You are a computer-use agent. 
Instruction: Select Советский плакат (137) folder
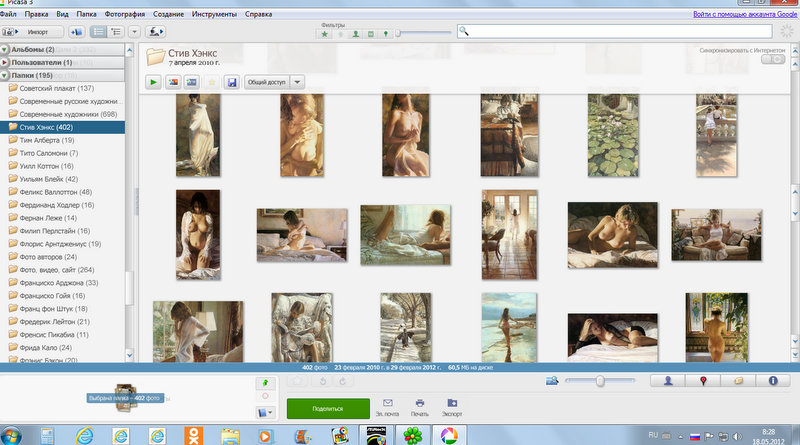pos(62,88)
